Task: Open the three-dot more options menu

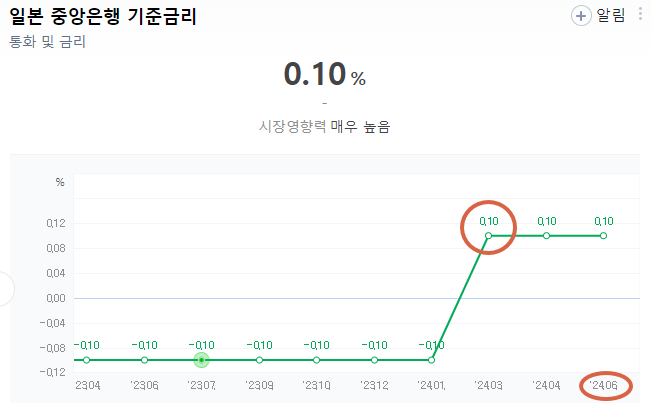Action: pos(641,13)
